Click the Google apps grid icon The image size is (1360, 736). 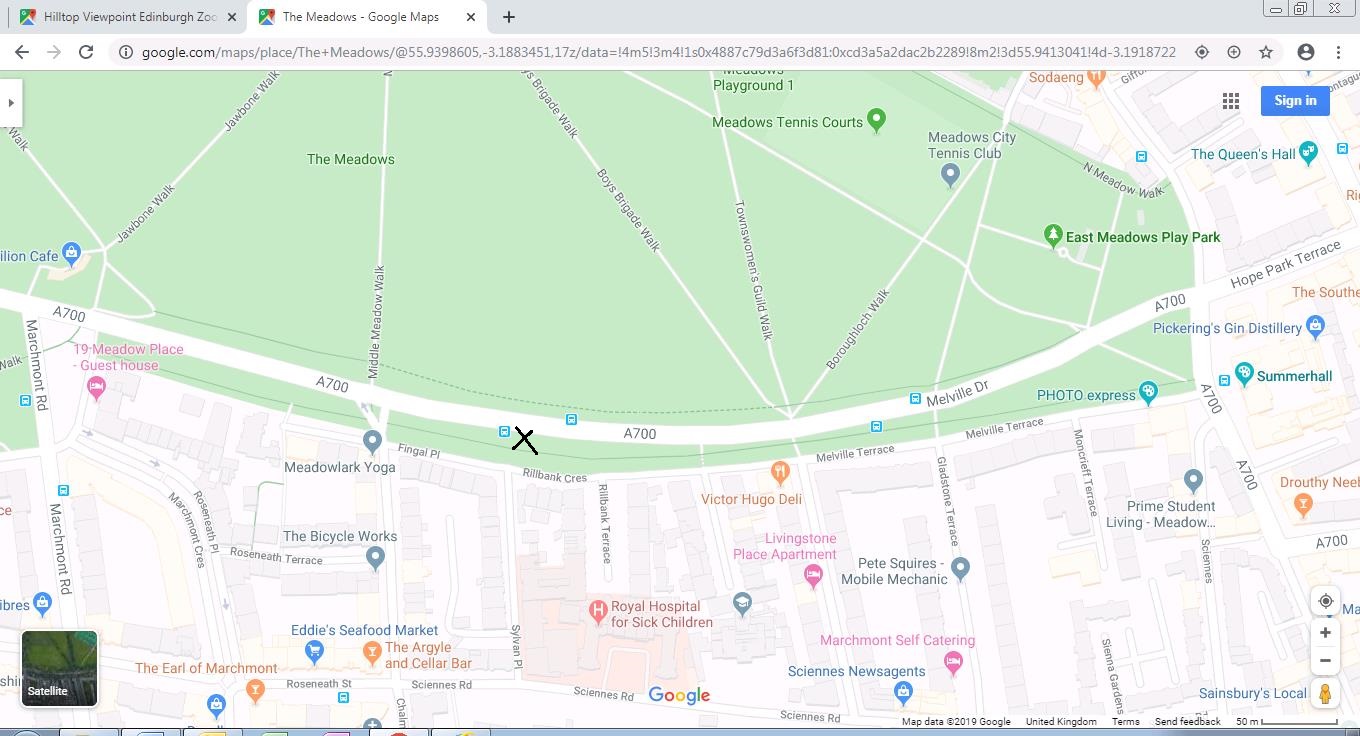pyautogui.click(x=1231, y=101)
